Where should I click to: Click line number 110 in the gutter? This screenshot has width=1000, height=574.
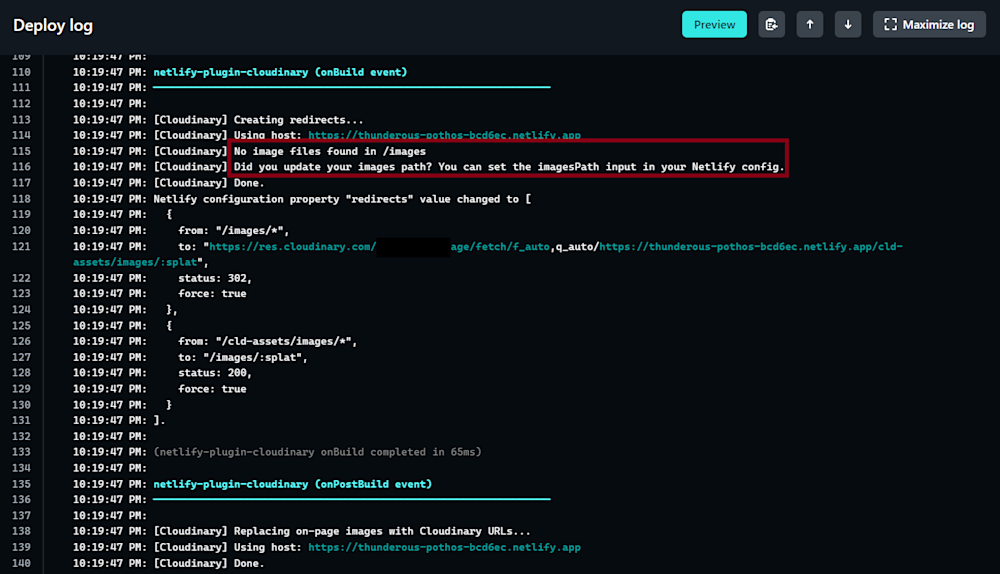[21, 72]
